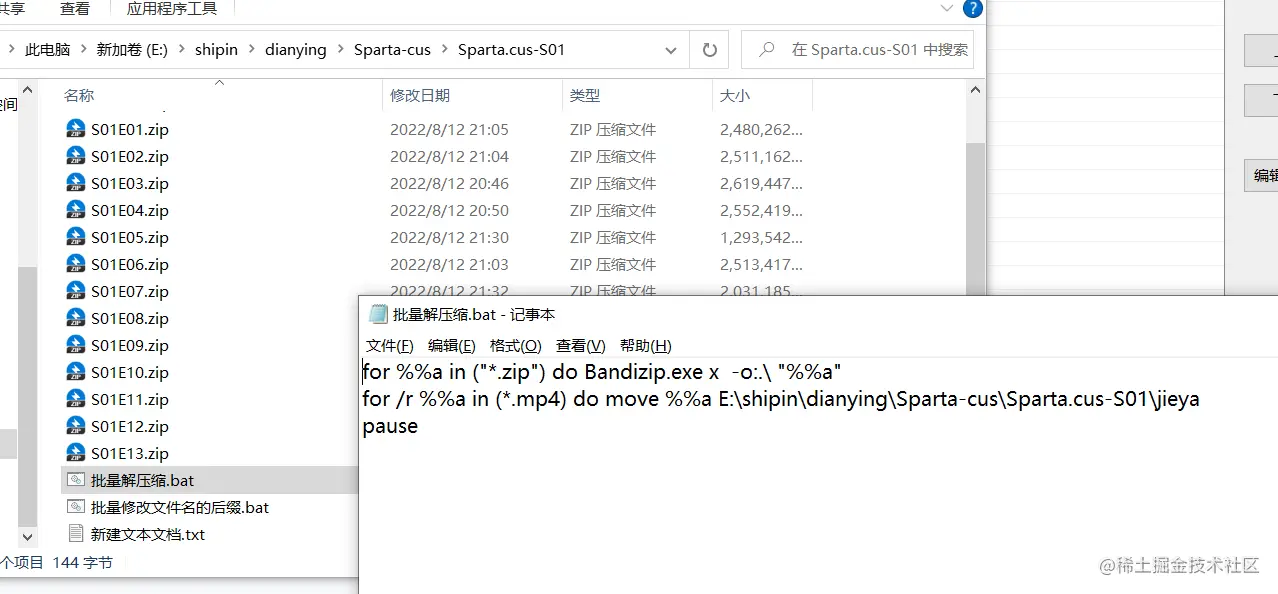
Task: Click the navigation pane up scroll arrow
Action: coord(28,90)
